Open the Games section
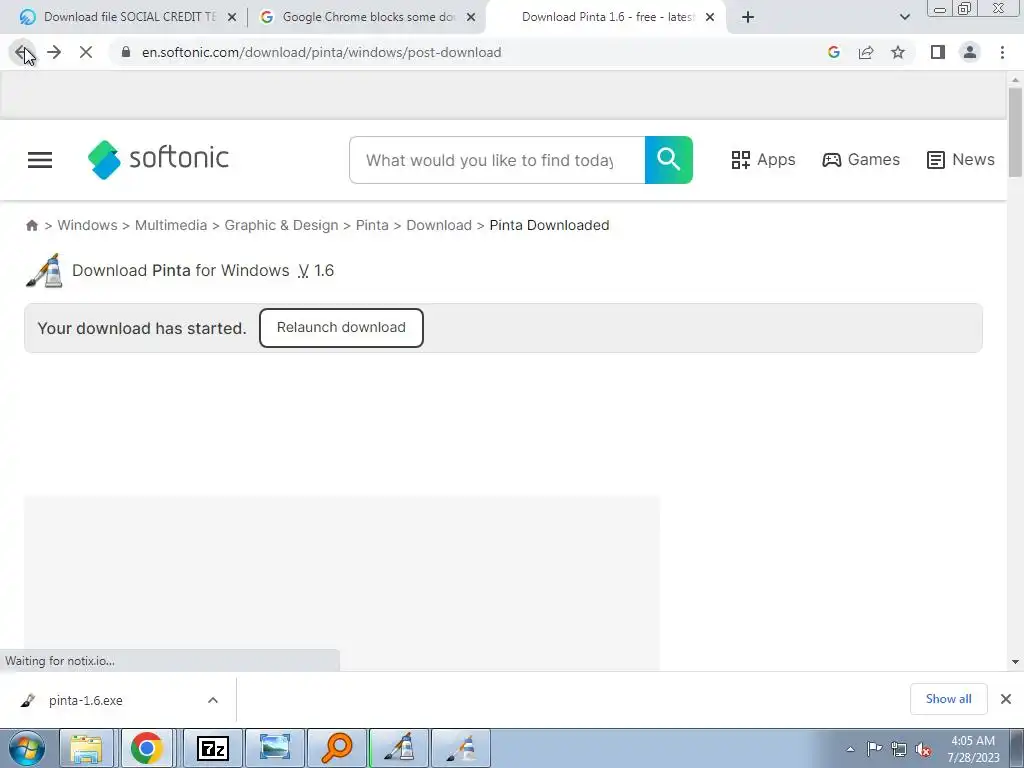 tap(861, 160)
